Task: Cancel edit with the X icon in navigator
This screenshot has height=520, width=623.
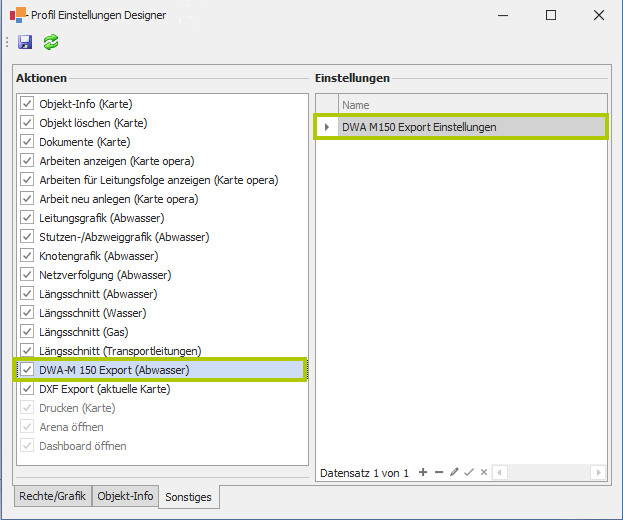Action: (484, 472)
